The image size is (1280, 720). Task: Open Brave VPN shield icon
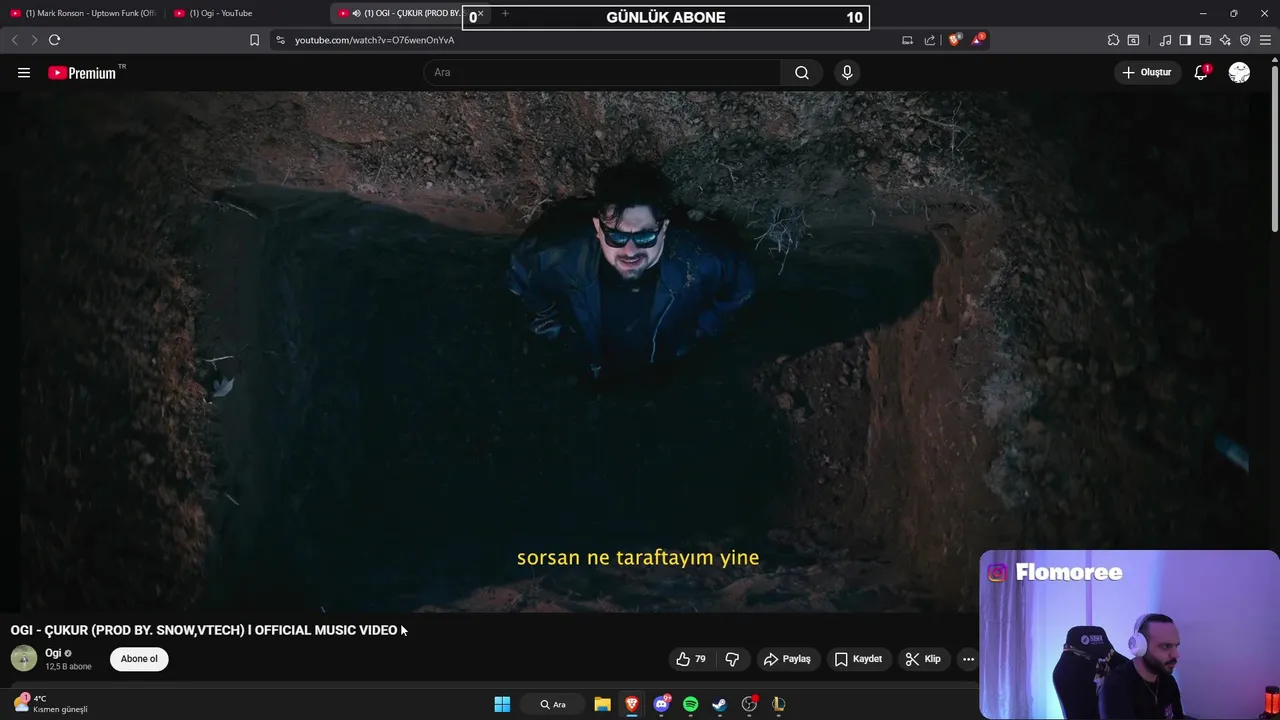(x=1245, y=40)
